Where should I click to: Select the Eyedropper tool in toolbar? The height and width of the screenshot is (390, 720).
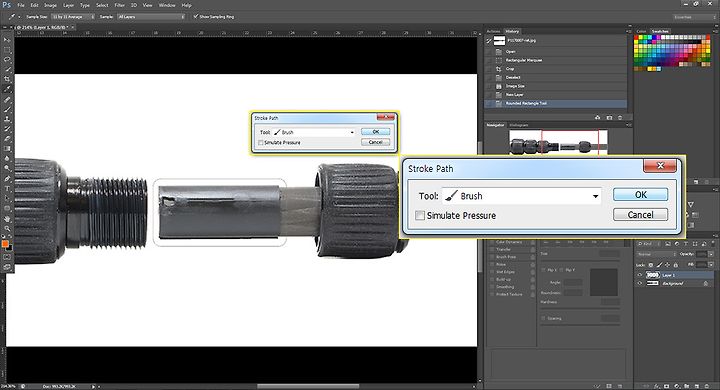coord(7,89)
